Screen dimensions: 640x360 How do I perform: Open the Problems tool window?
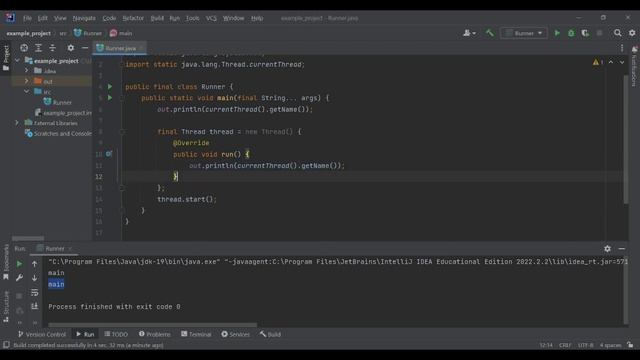[x=154, y=334]
